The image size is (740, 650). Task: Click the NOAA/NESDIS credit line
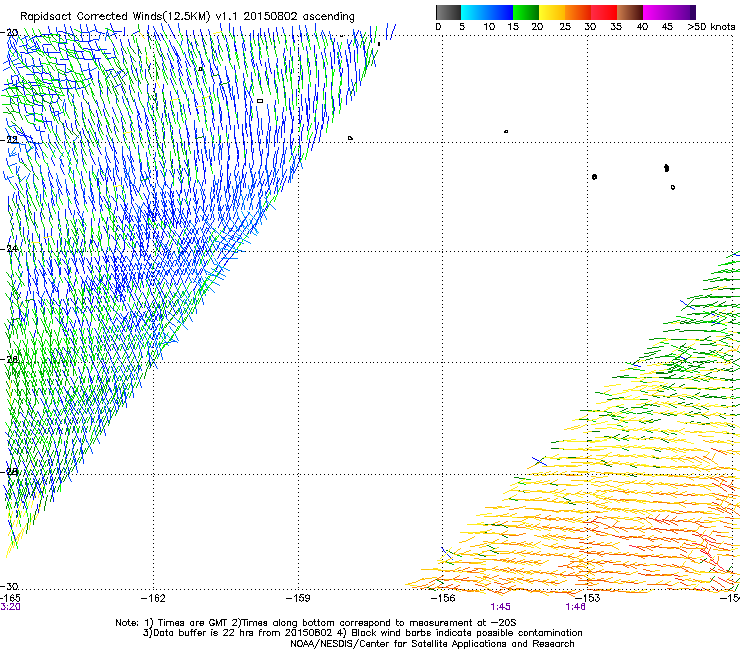pos(432,644)
